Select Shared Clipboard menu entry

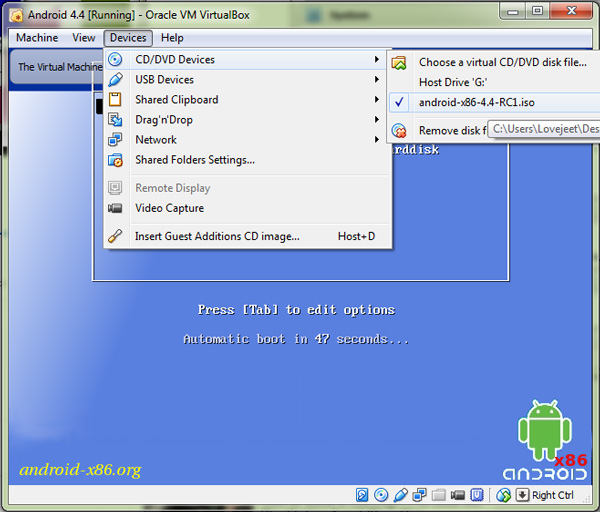pos(248,99)
